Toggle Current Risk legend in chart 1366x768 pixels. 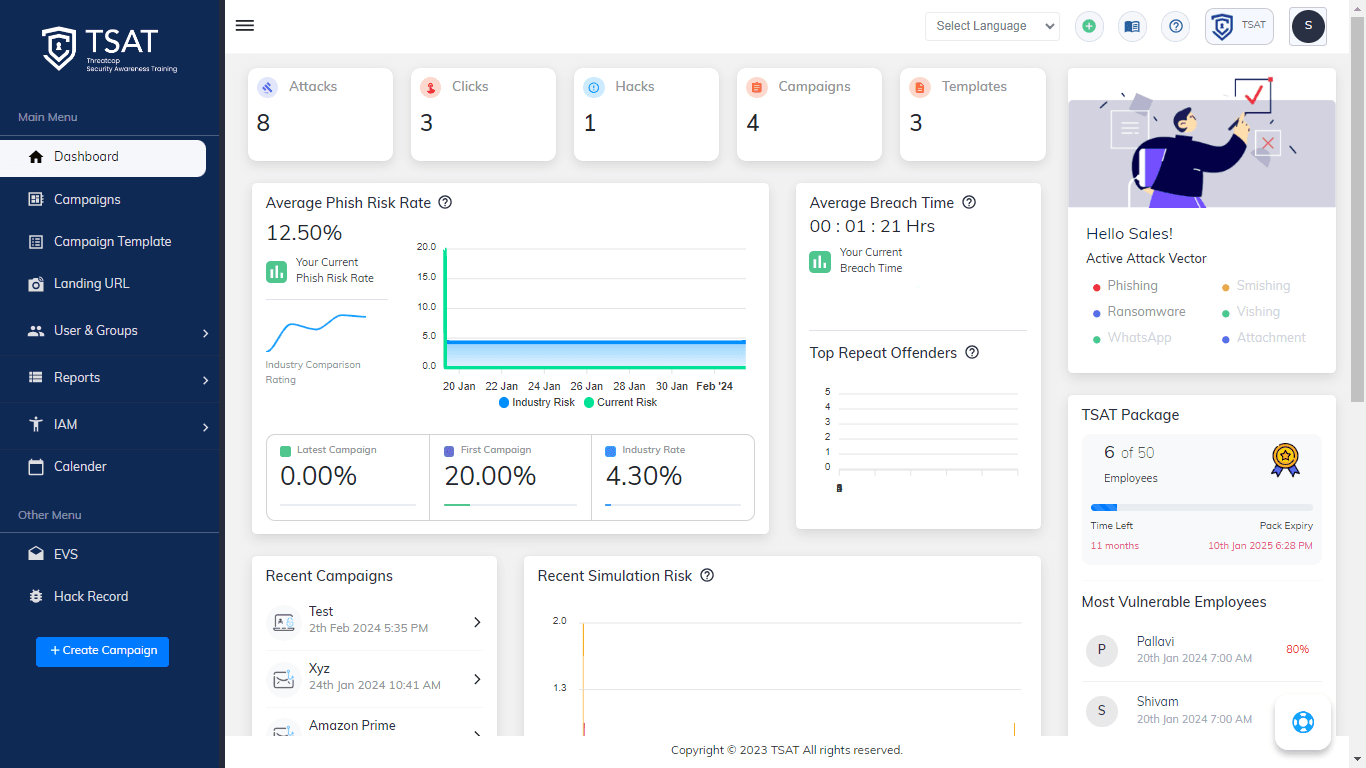coord(620,402)
